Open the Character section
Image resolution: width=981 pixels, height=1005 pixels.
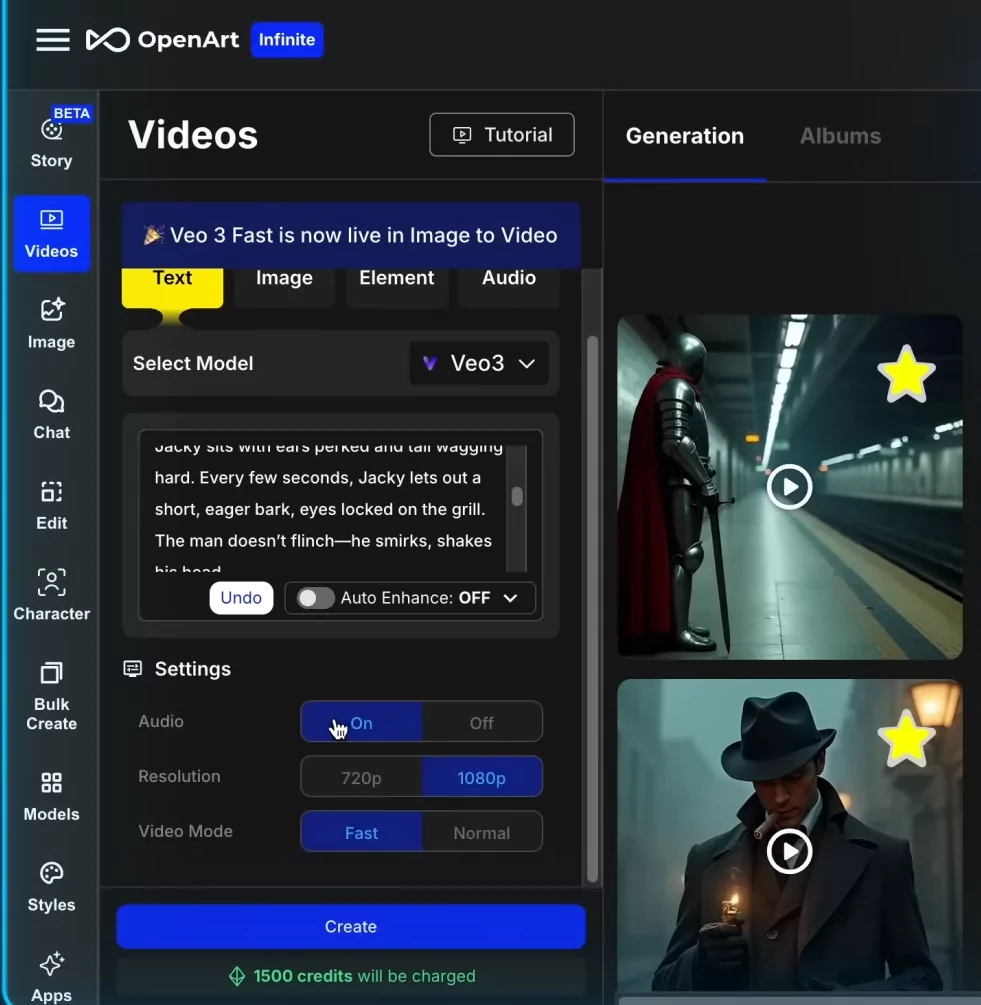point(51,595)
